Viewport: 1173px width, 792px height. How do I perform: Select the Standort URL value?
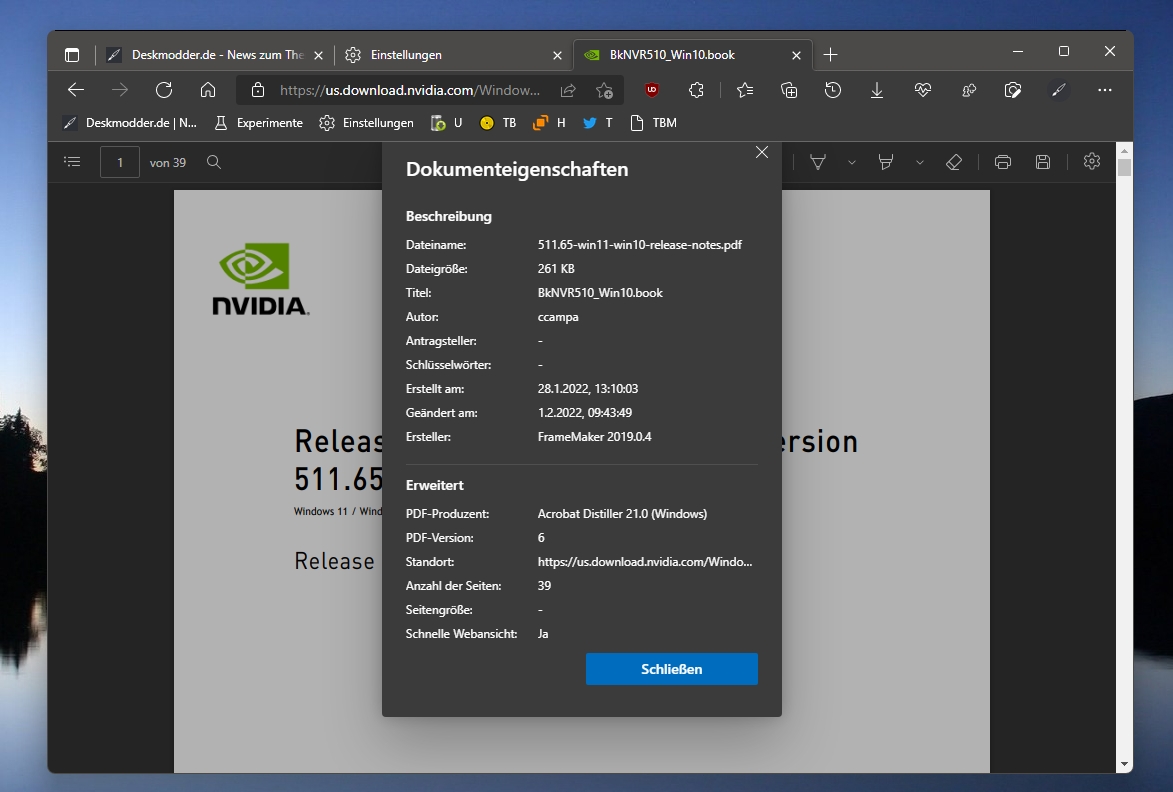(645, 562)
